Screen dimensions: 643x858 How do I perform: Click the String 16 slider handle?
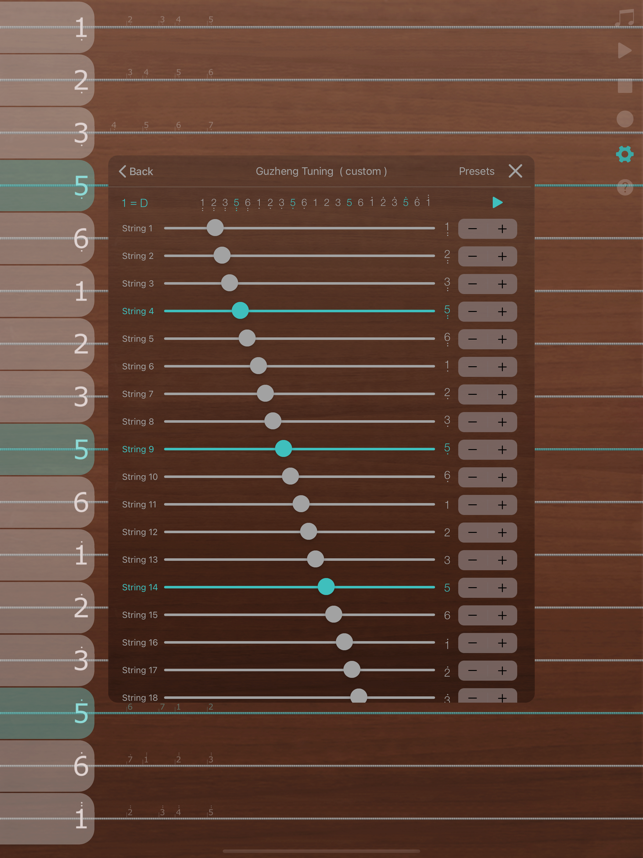pos(344,643)
